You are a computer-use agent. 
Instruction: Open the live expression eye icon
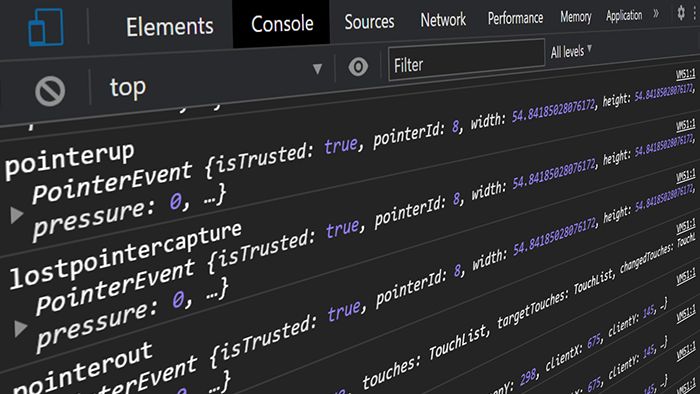coord(358,67)
